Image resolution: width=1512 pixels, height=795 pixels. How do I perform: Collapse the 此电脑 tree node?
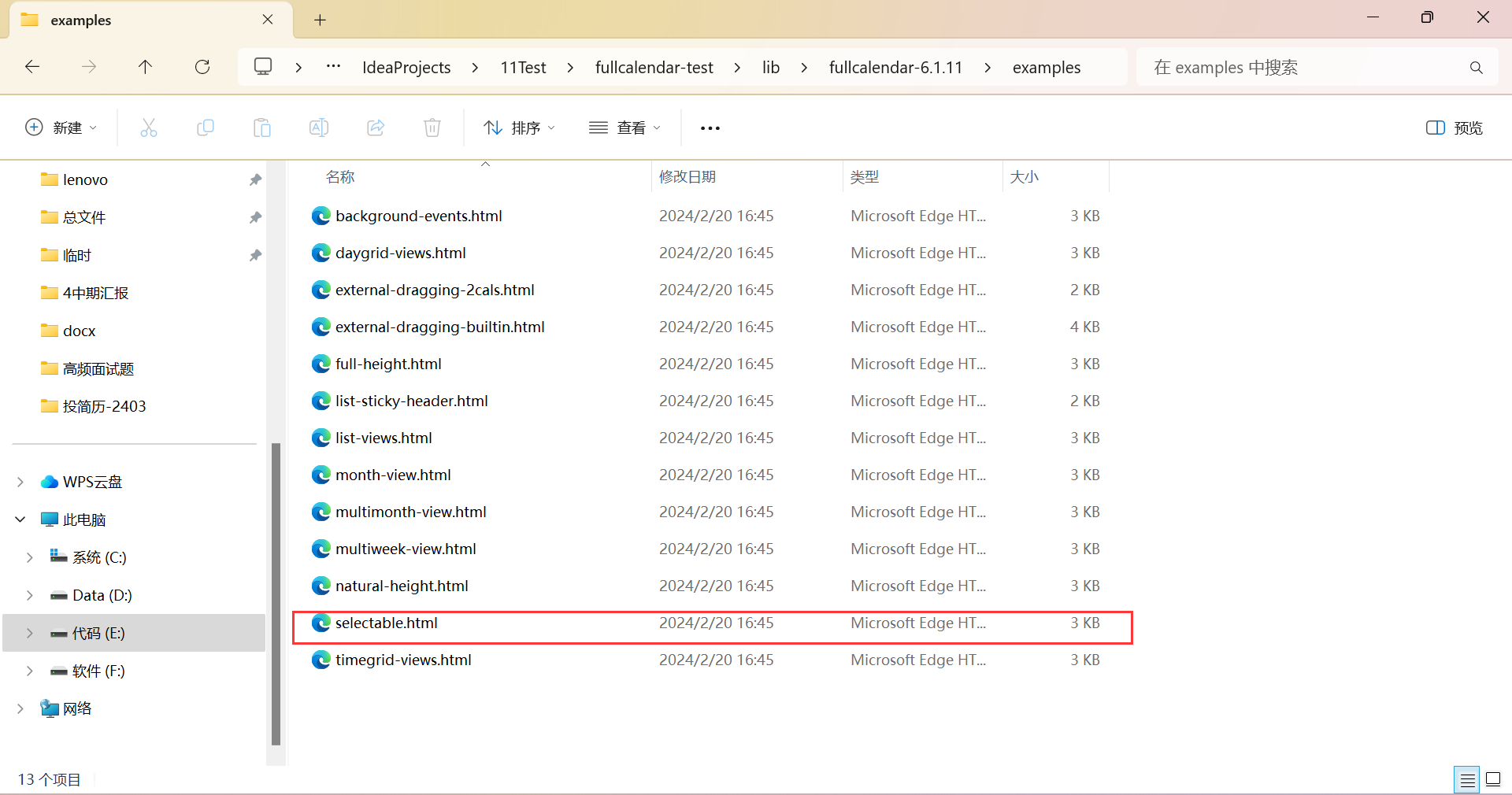tap(20, 520)
